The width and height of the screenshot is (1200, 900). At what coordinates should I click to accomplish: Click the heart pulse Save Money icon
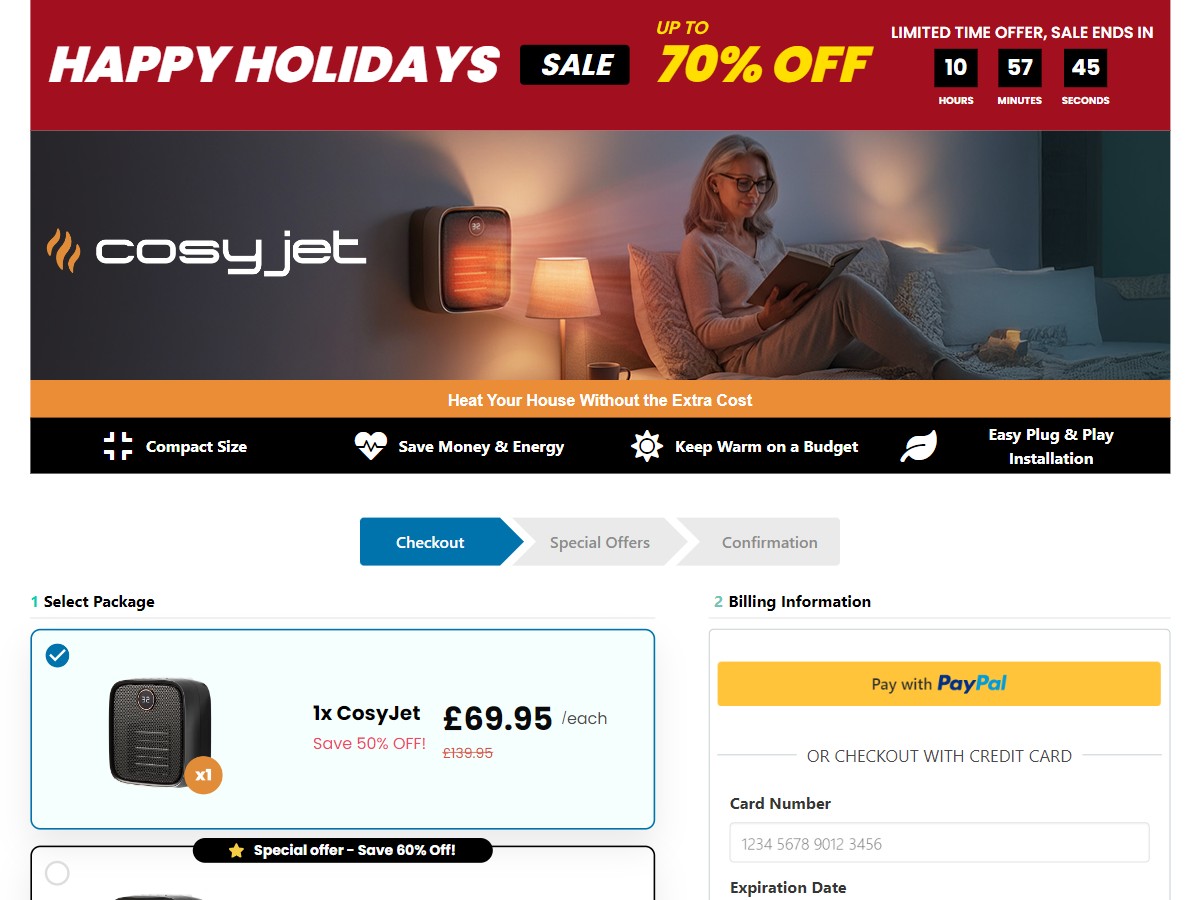point(370,446)
